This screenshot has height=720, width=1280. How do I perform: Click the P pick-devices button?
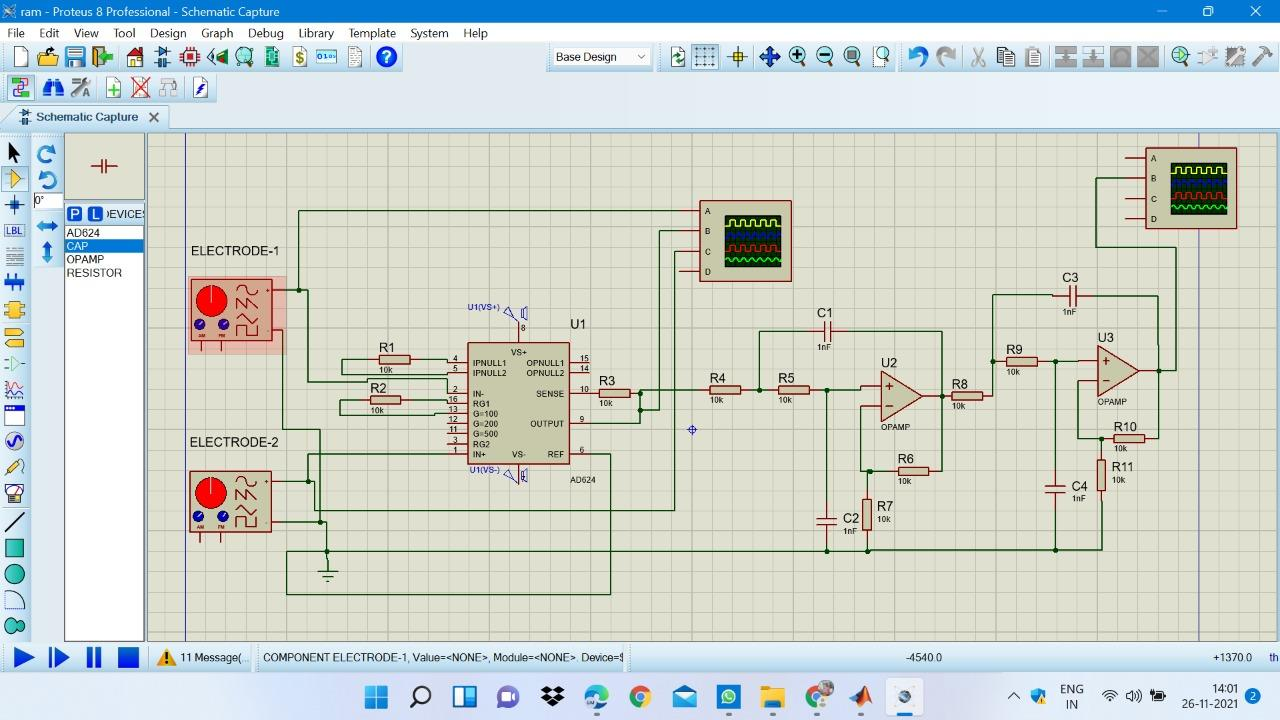coord(75,214)
